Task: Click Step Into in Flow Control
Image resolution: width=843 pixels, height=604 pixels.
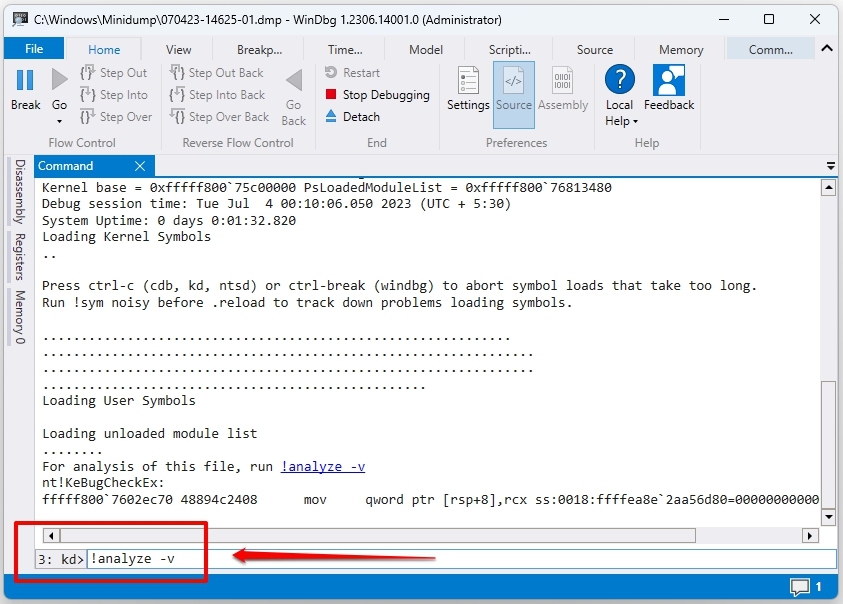Action: click(x=113, y=95)
